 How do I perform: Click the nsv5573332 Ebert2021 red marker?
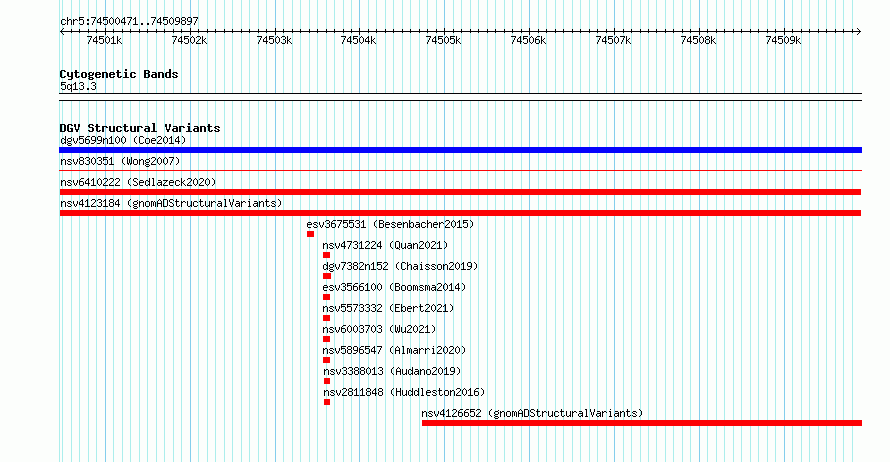[x=326, y=318]
